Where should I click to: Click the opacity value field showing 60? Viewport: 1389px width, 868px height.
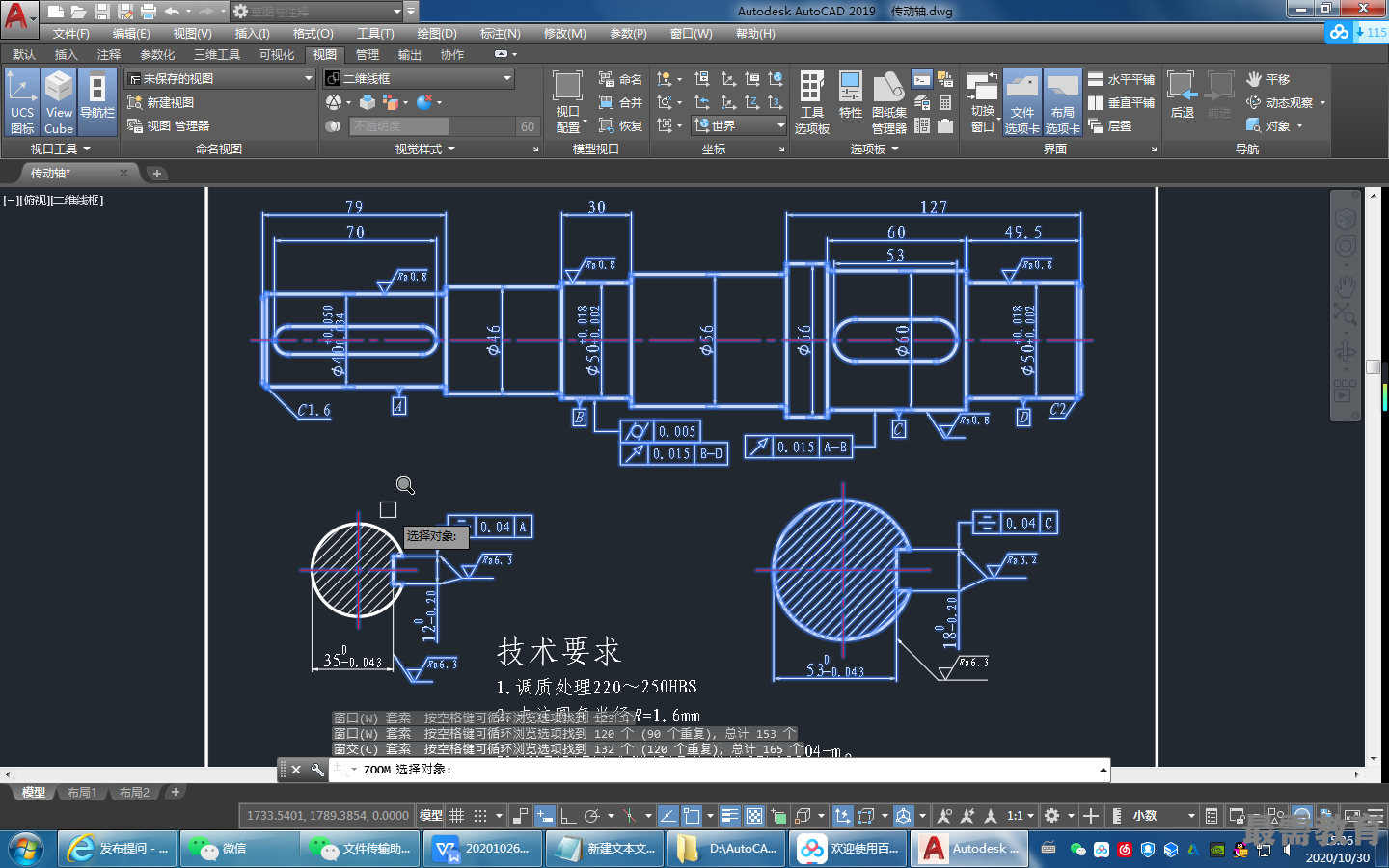click(x=528, y=126)
